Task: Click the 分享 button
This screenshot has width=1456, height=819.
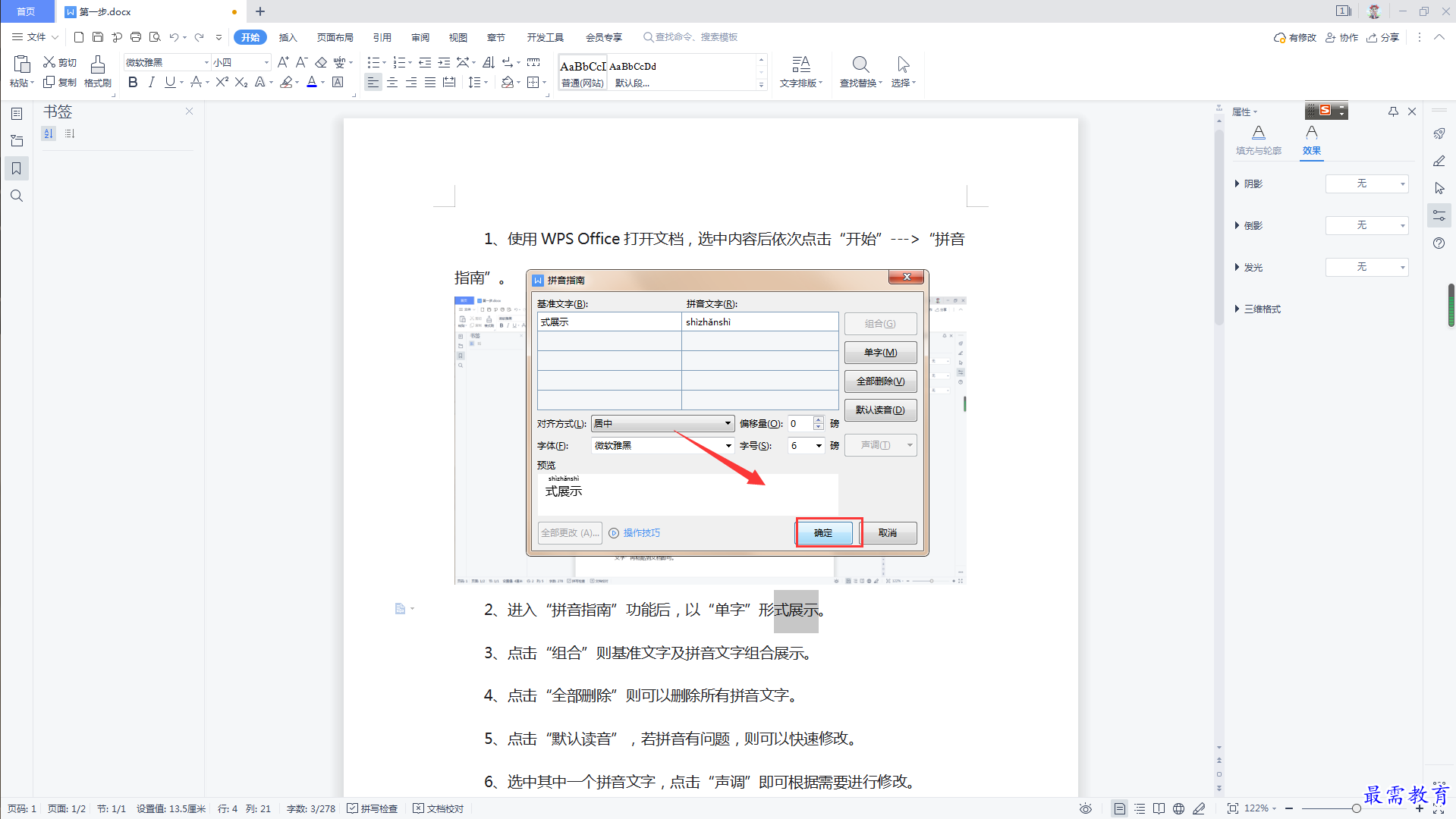Action: coord(1383,37)
